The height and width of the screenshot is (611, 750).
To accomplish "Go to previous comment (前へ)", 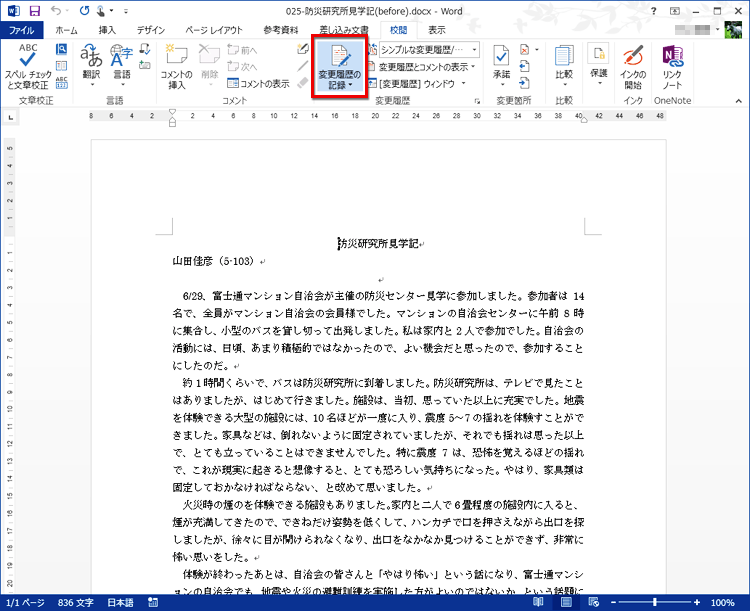I will point(242,50).
